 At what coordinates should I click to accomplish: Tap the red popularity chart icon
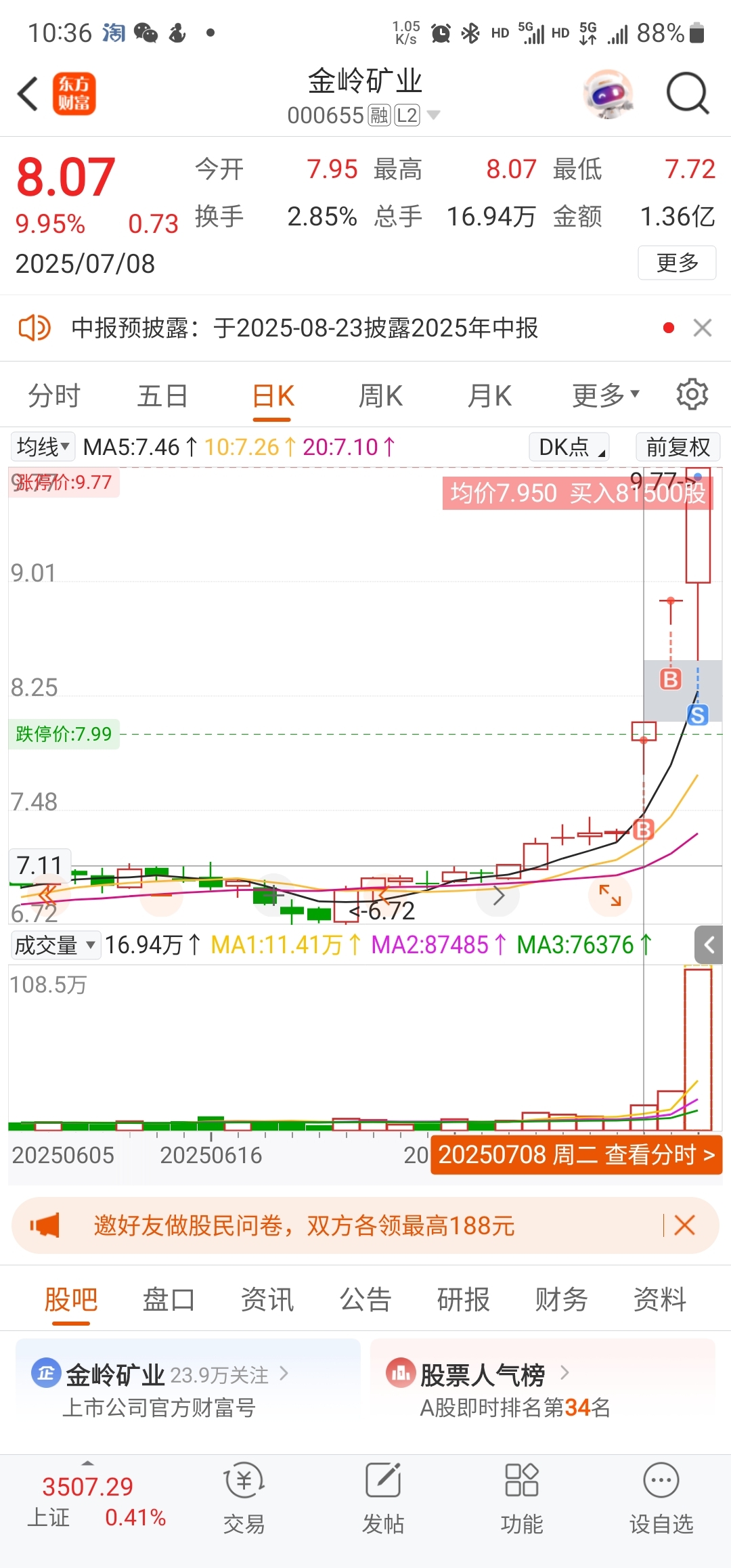(x=400, y=1374)
